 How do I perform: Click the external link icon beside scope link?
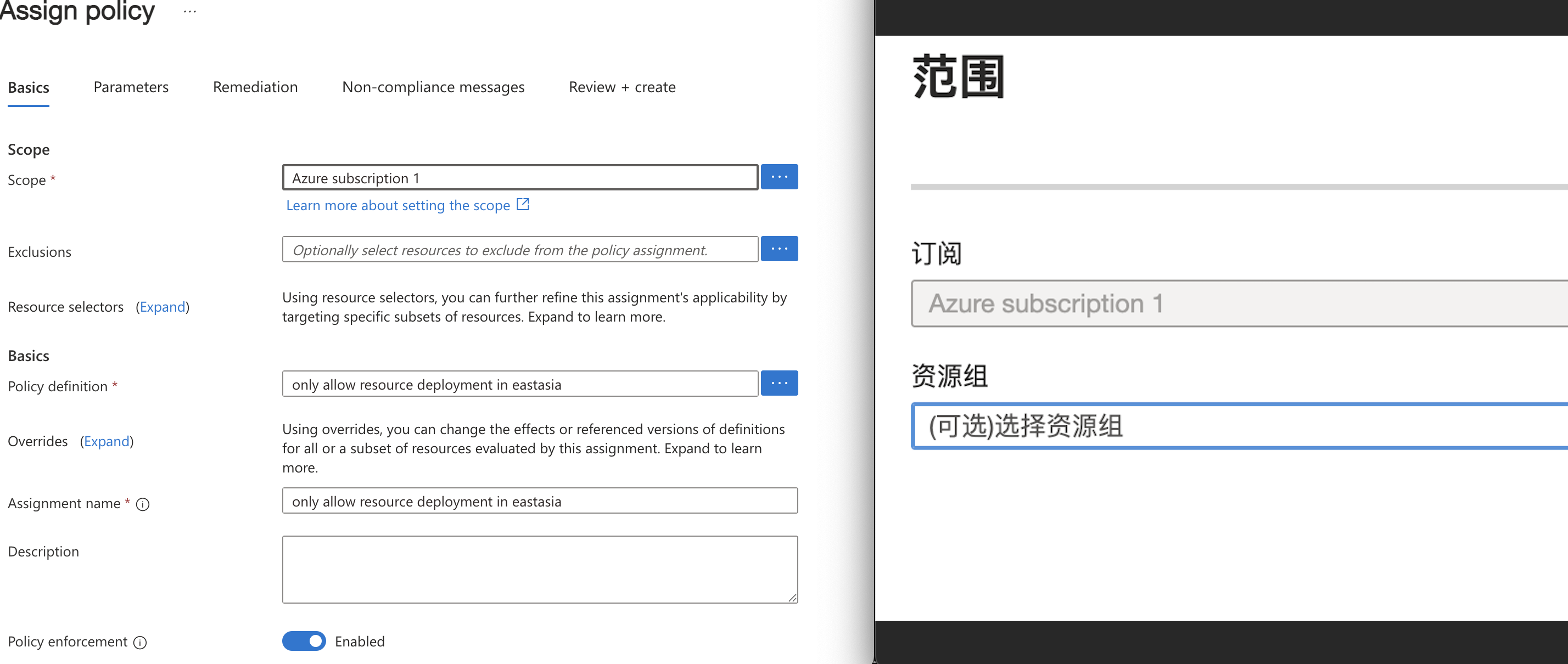(x=523, y=205)
